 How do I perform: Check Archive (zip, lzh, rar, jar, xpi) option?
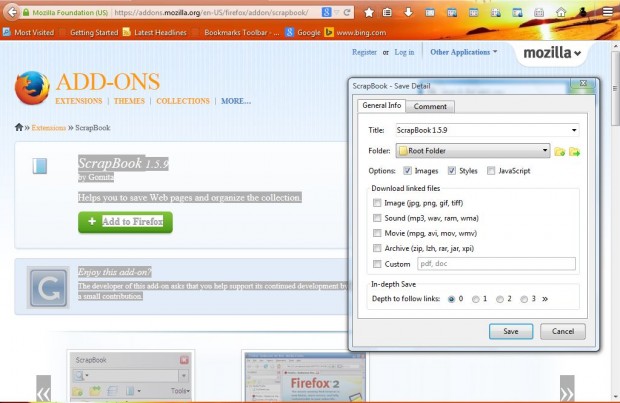pos(377,248)
